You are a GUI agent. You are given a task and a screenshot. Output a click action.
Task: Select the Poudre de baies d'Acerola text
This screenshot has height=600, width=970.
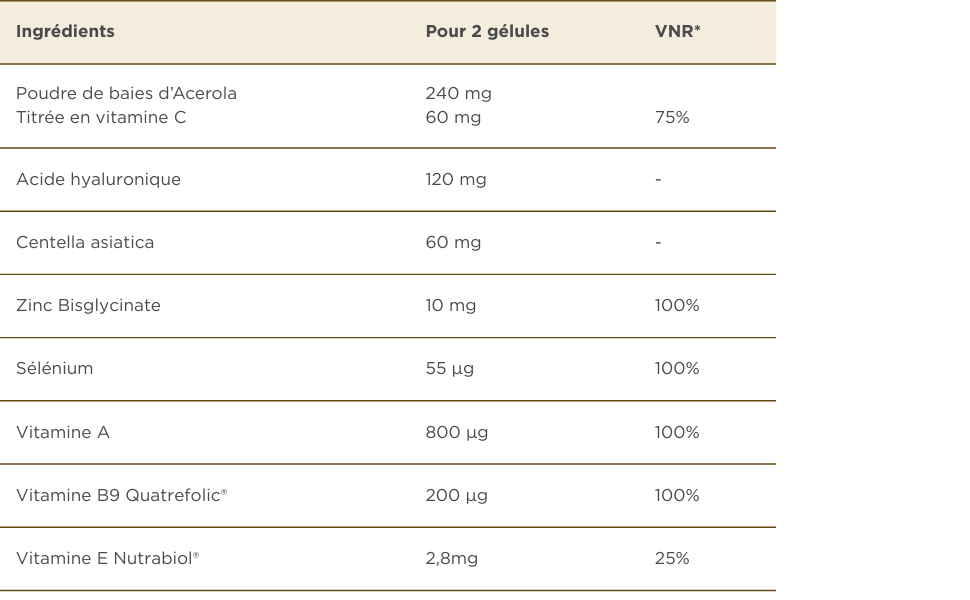pyautogui.click(x=126, y=93)
